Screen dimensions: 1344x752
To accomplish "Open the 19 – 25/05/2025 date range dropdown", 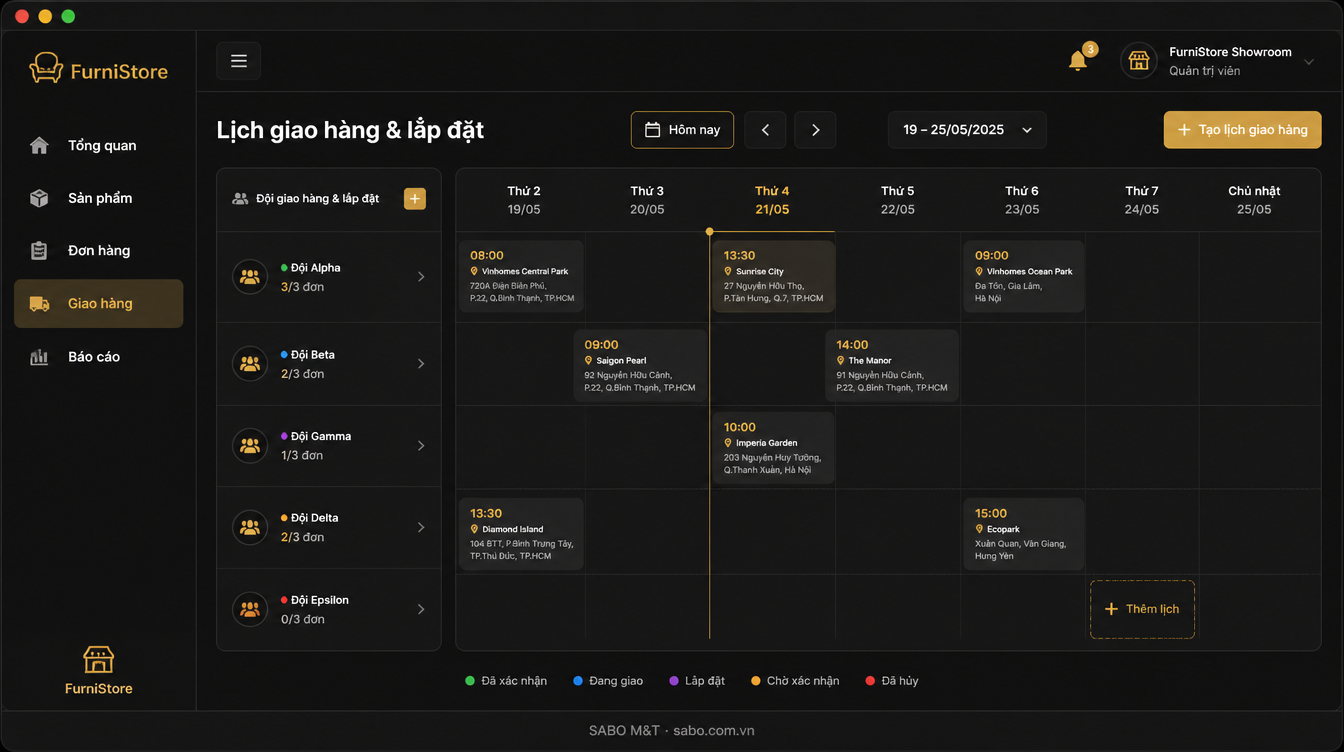I will point(967,130).
